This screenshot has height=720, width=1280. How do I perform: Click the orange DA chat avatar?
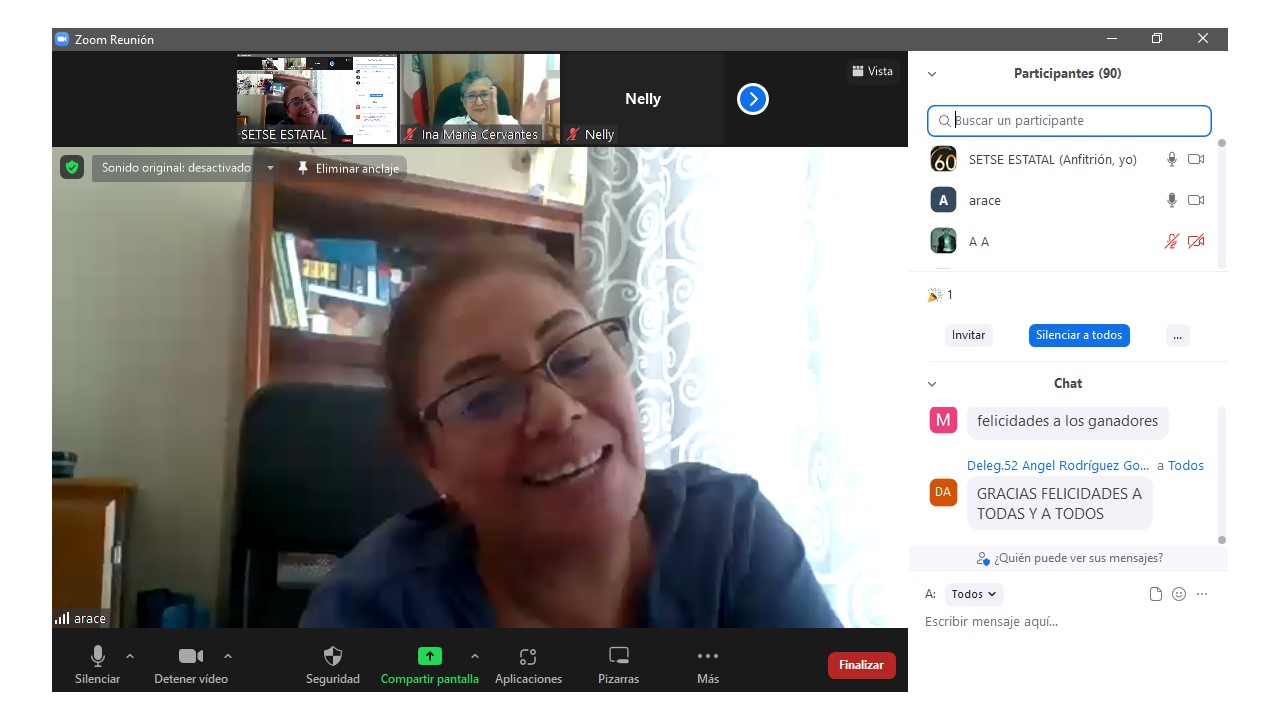(943, 492)
